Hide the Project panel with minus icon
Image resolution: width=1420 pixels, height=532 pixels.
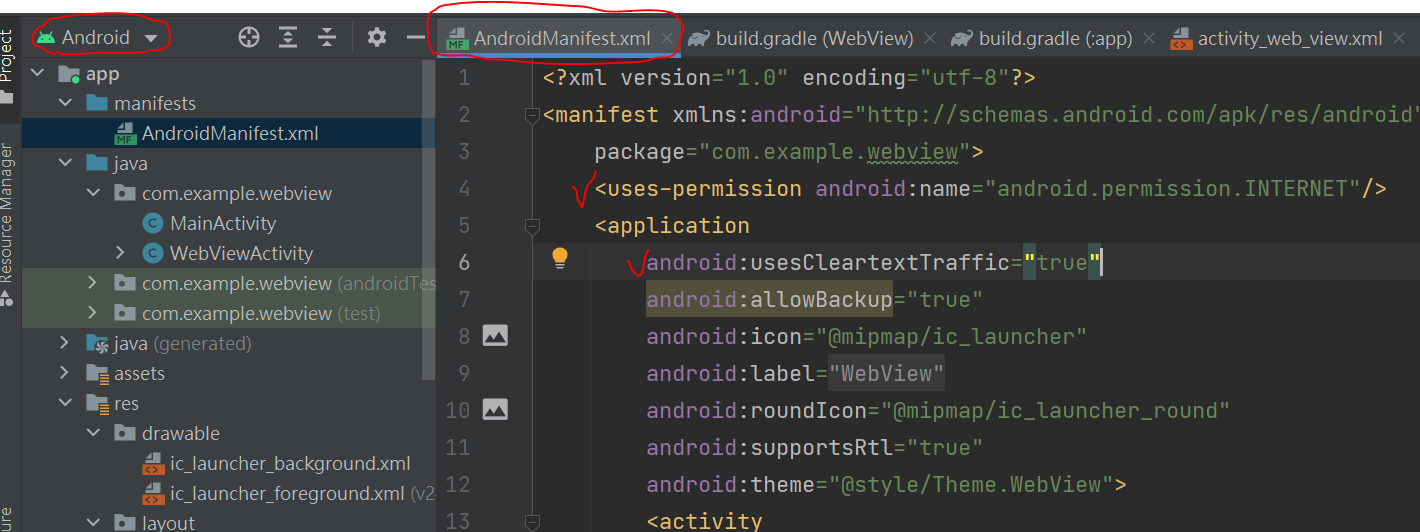pyautogui.click(x=416, y=38)
